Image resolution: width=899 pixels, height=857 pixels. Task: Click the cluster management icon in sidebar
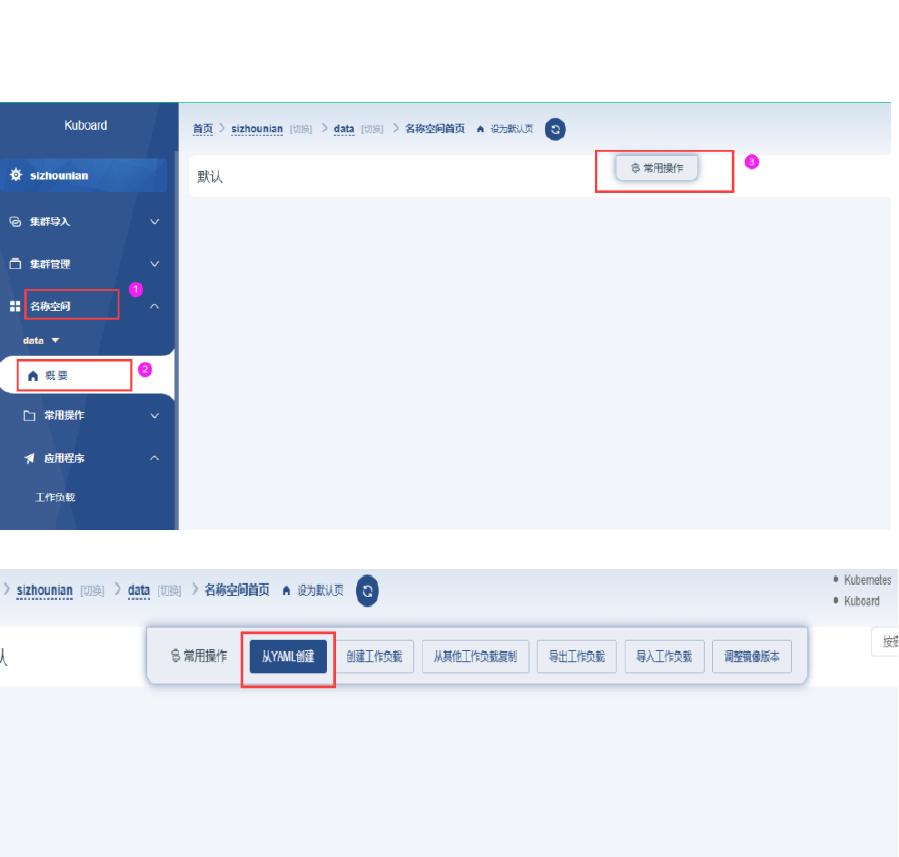click(15, 264)
